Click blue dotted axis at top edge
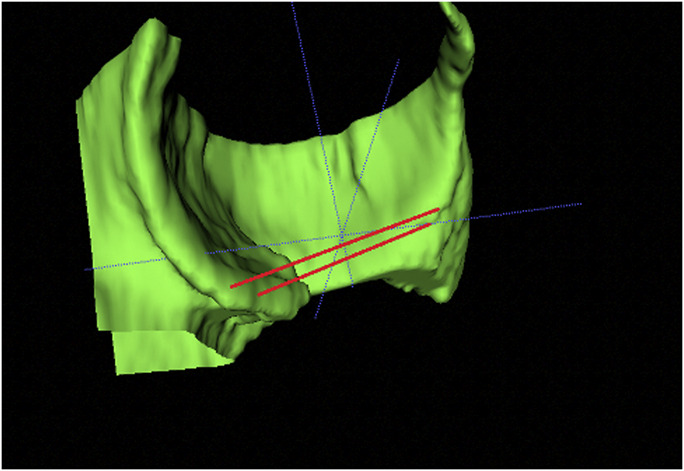 click(293, 4)
